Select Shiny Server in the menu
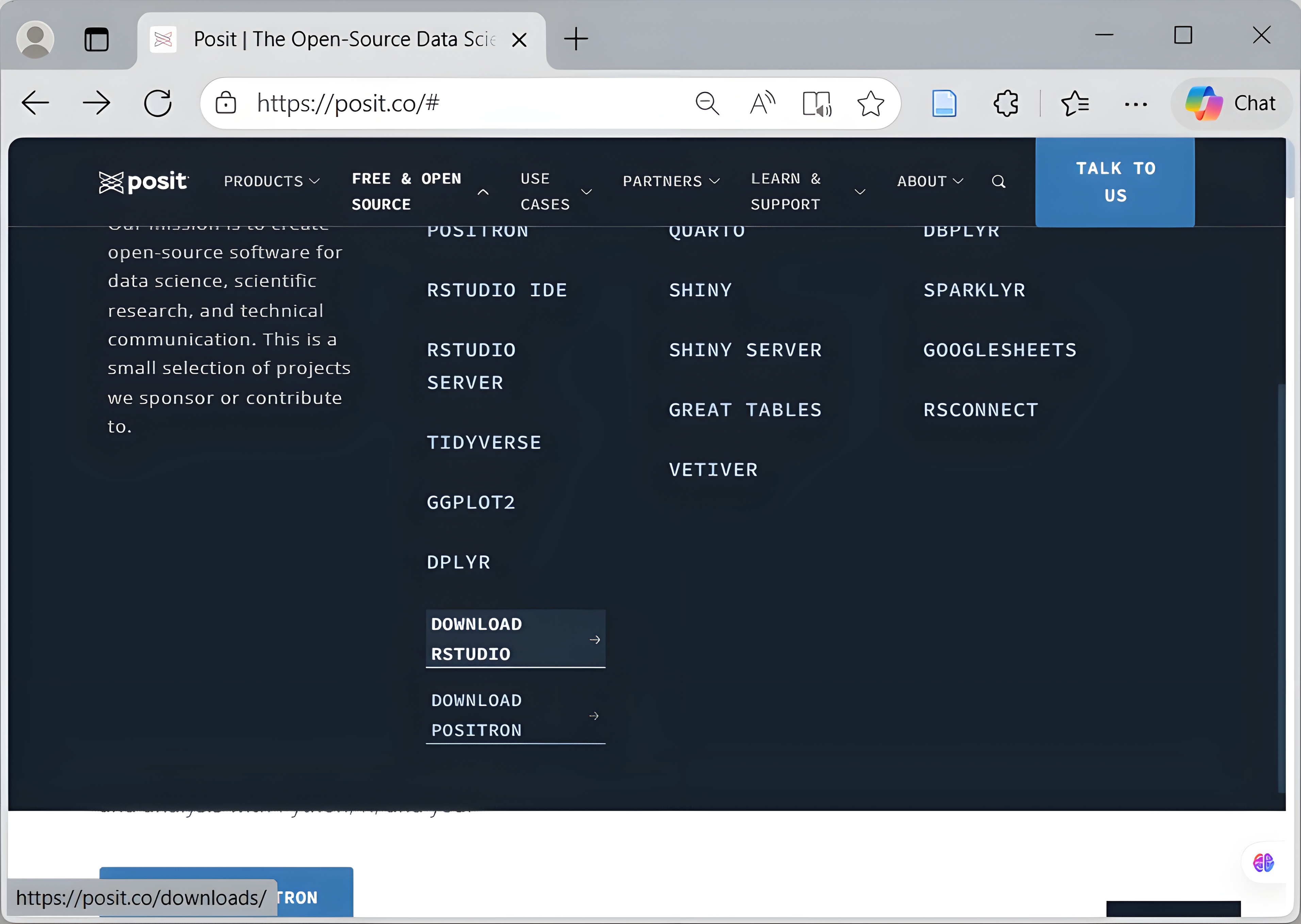The image size is (1301, 924). tap(745, 350)
